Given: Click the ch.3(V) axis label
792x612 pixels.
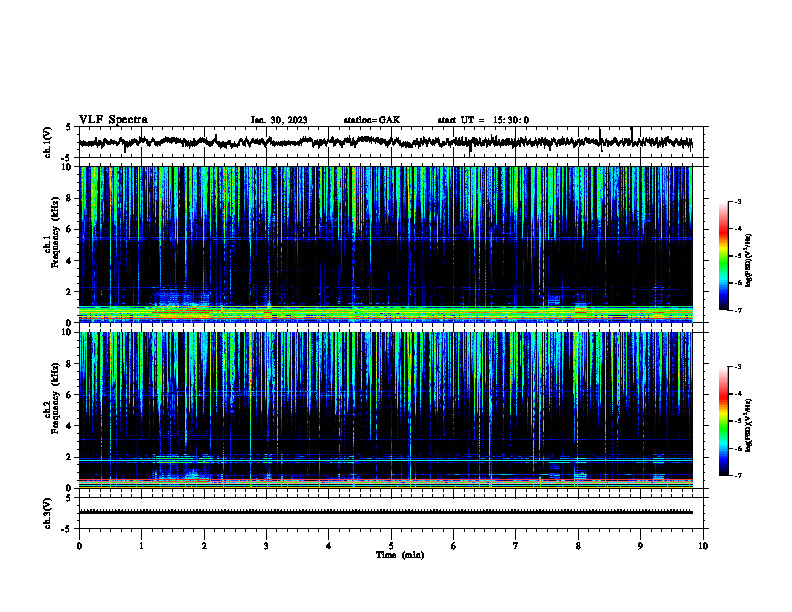Looking at the screenshot, I should coord(47,513).
